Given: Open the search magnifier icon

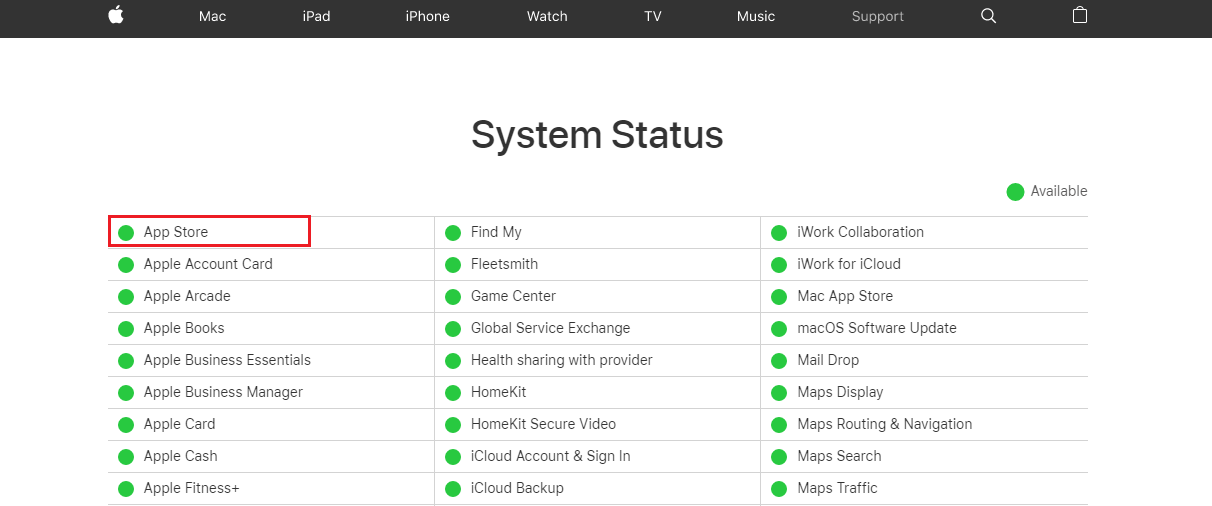Looking at the screenshot, I should (x=988, y=16).
